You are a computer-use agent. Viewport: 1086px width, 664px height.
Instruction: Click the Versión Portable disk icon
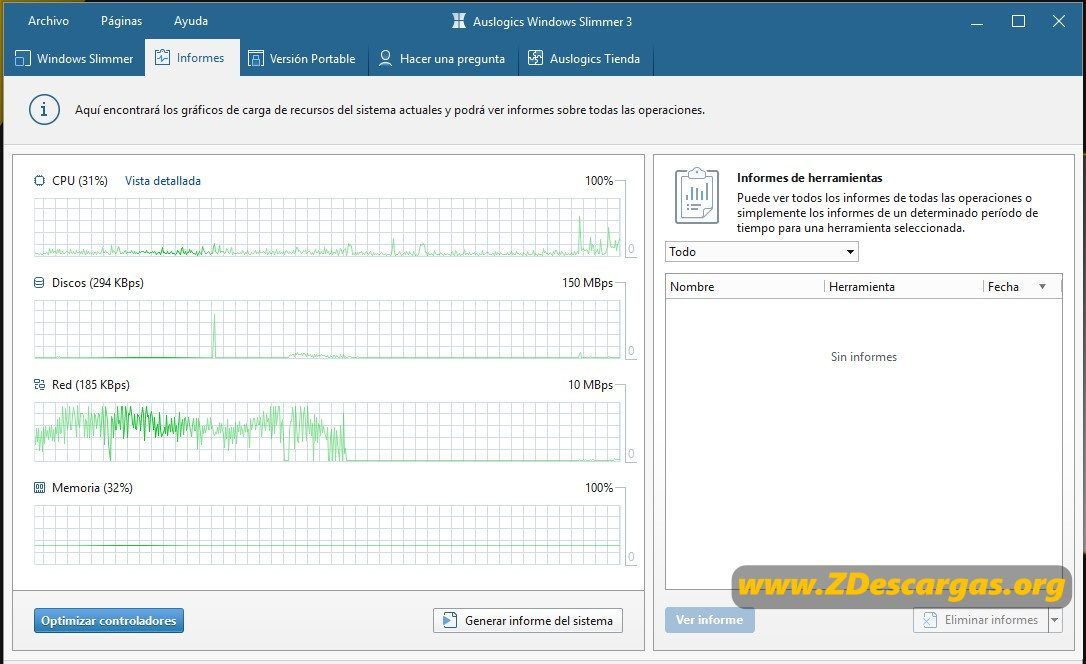click(256, 58)
